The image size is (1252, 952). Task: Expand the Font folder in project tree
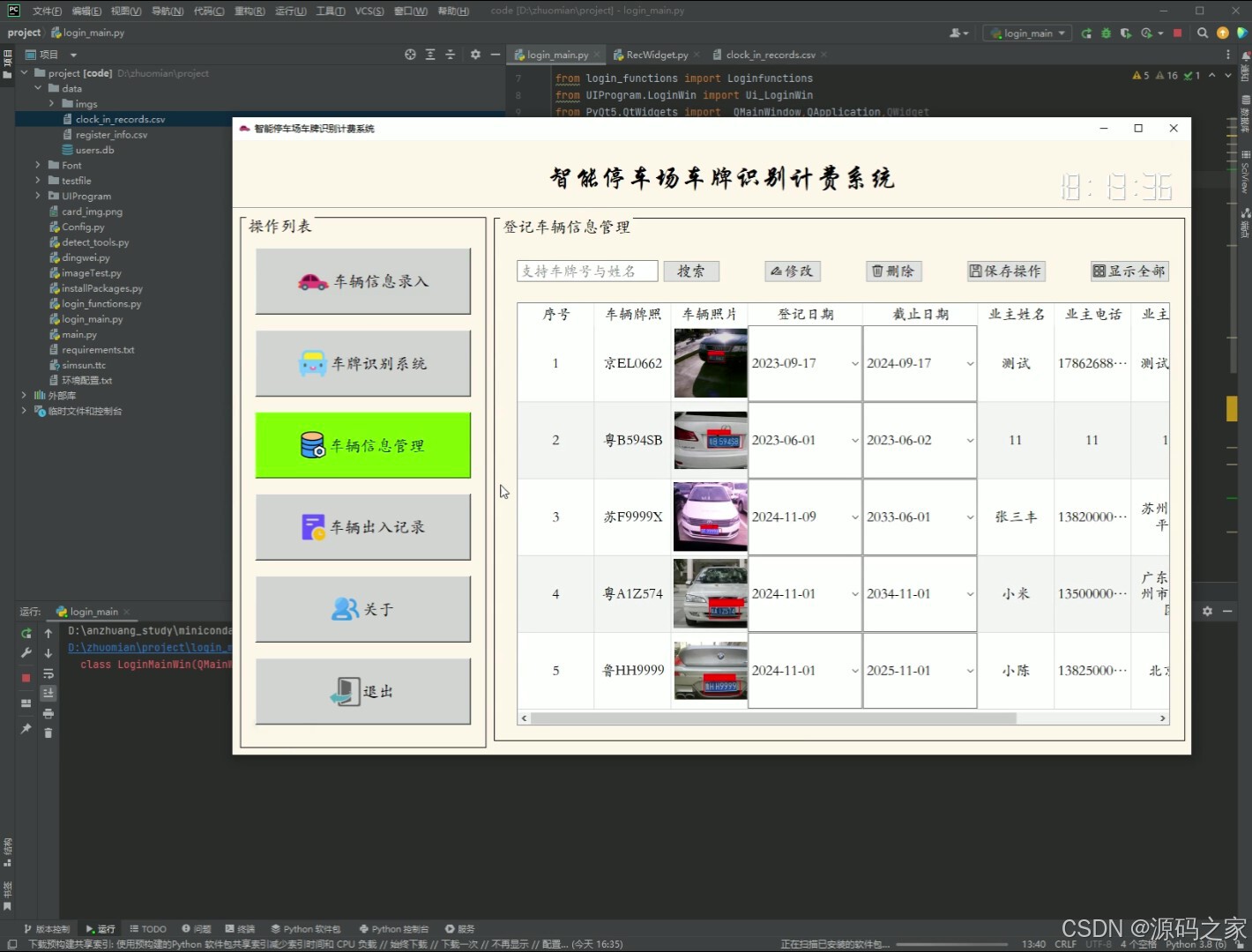click(38, 165)
